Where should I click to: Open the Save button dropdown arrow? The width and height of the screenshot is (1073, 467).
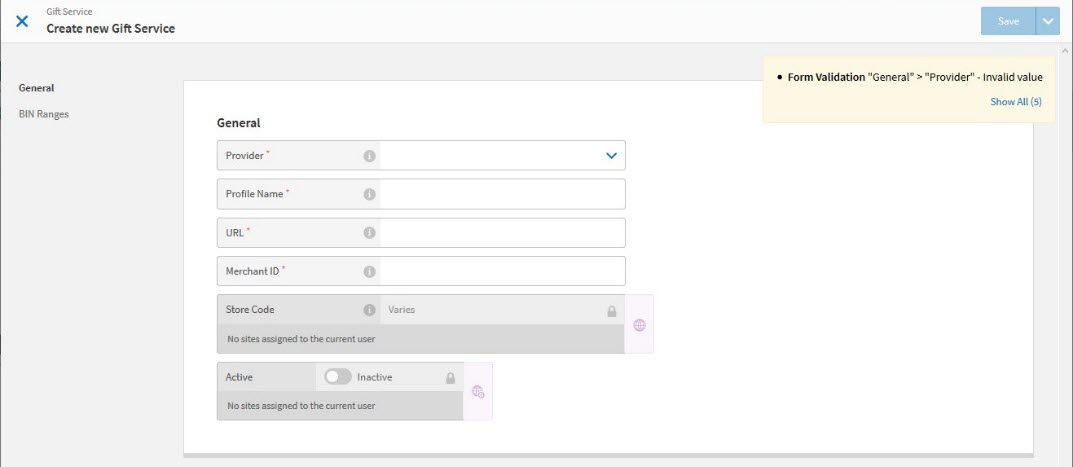click(1048, 21)
